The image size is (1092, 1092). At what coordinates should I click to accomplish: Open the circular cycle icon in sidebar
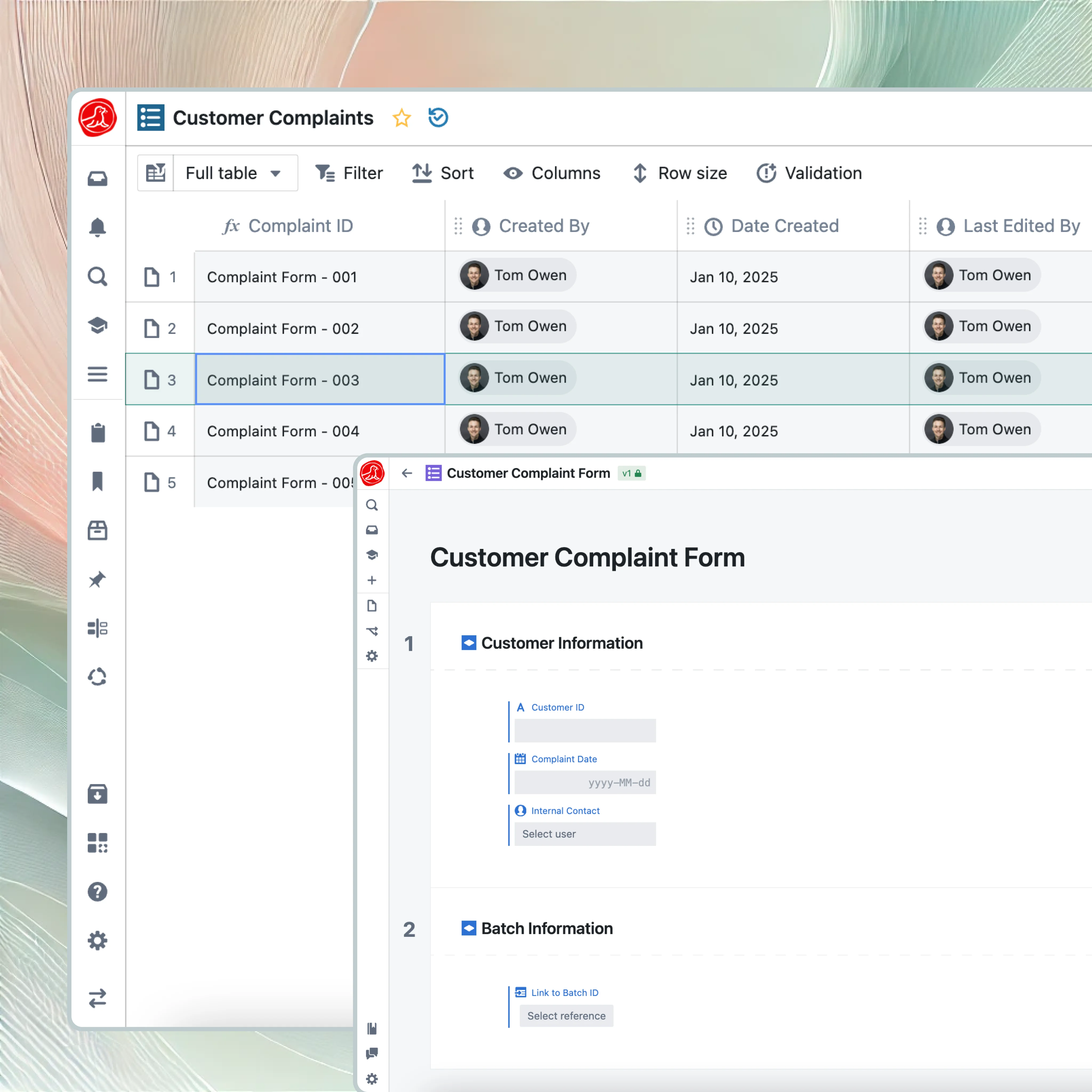point(97,677)
